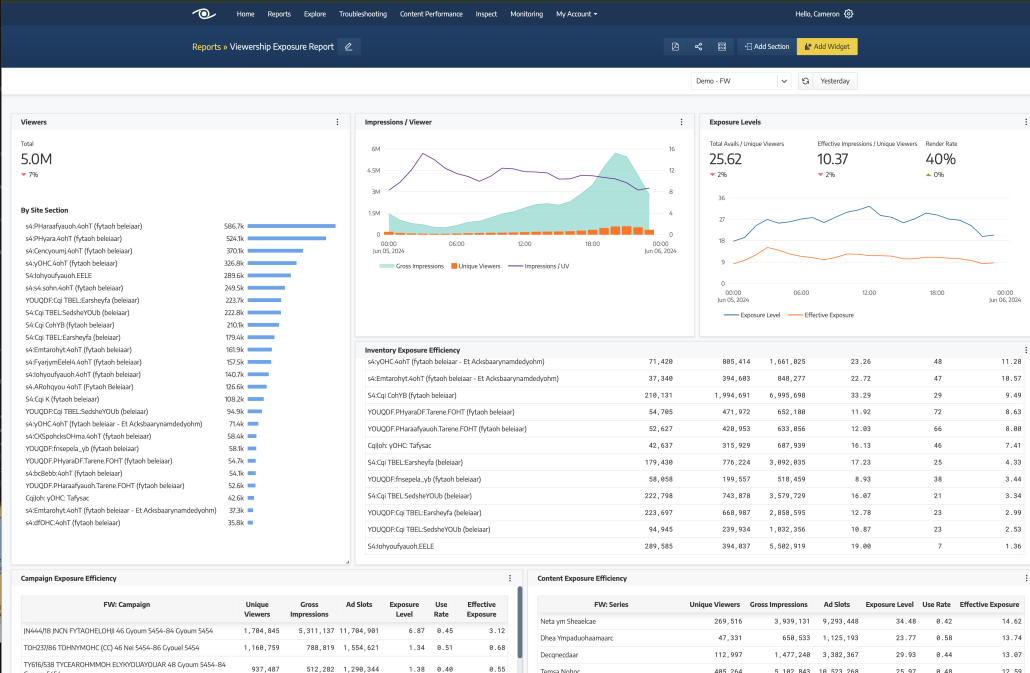Go to the Troubleshooting menu

(362, 14)
